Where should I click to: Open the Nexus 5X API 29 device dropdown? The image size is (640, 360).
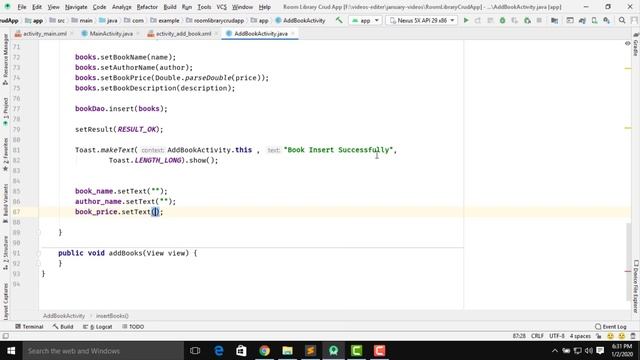tap(422, 20)
